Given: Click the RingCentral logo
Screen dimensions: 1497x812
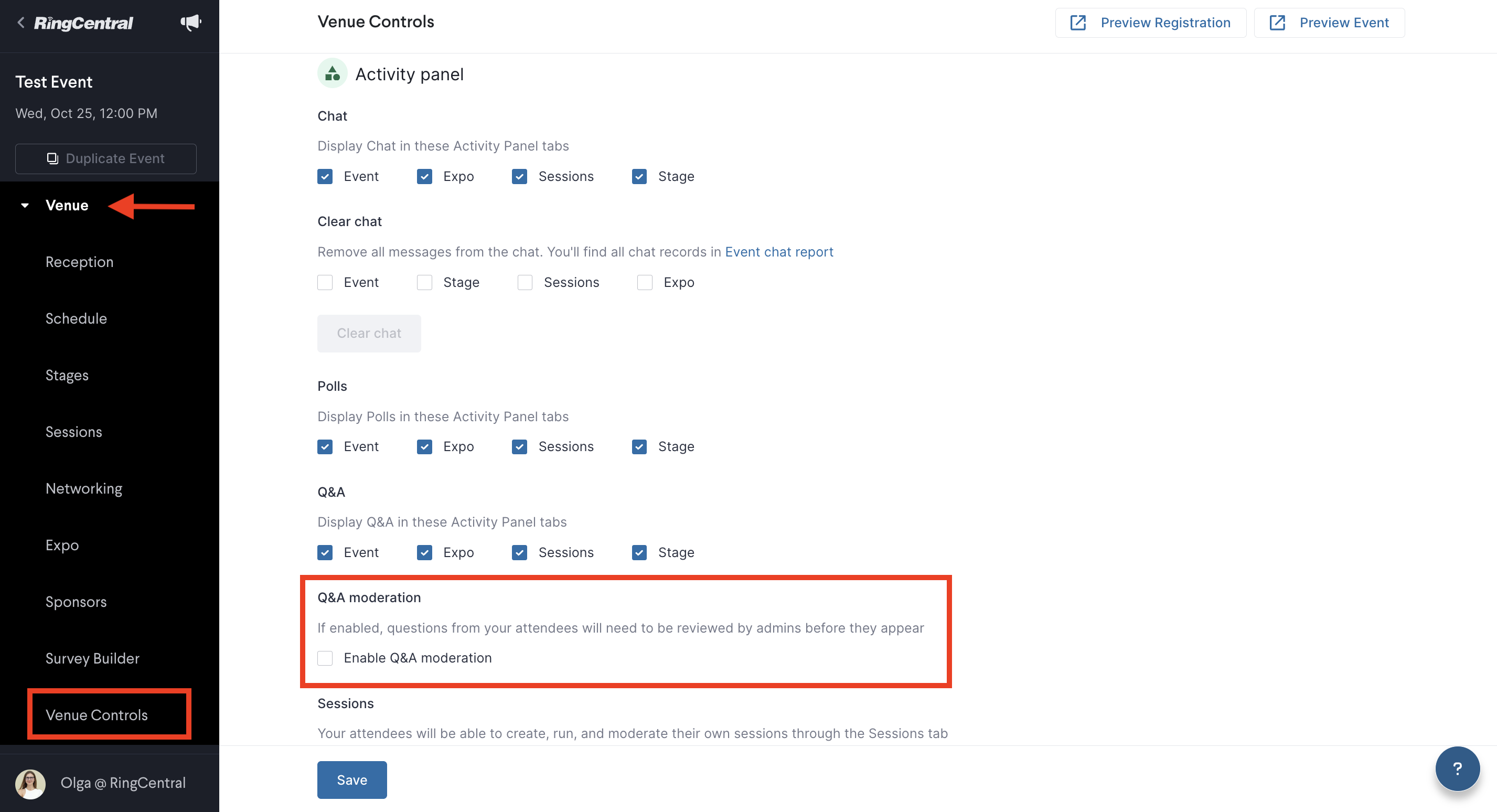Looking at the screenshot, I should click(x=84, y=23).
